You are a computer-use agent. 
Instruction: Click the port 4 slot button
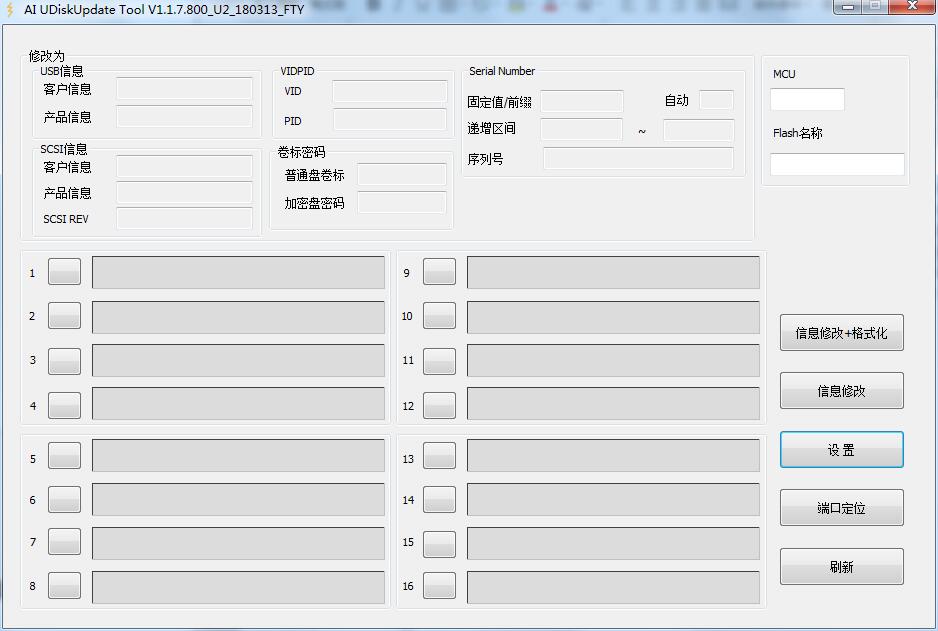[64, 405]
